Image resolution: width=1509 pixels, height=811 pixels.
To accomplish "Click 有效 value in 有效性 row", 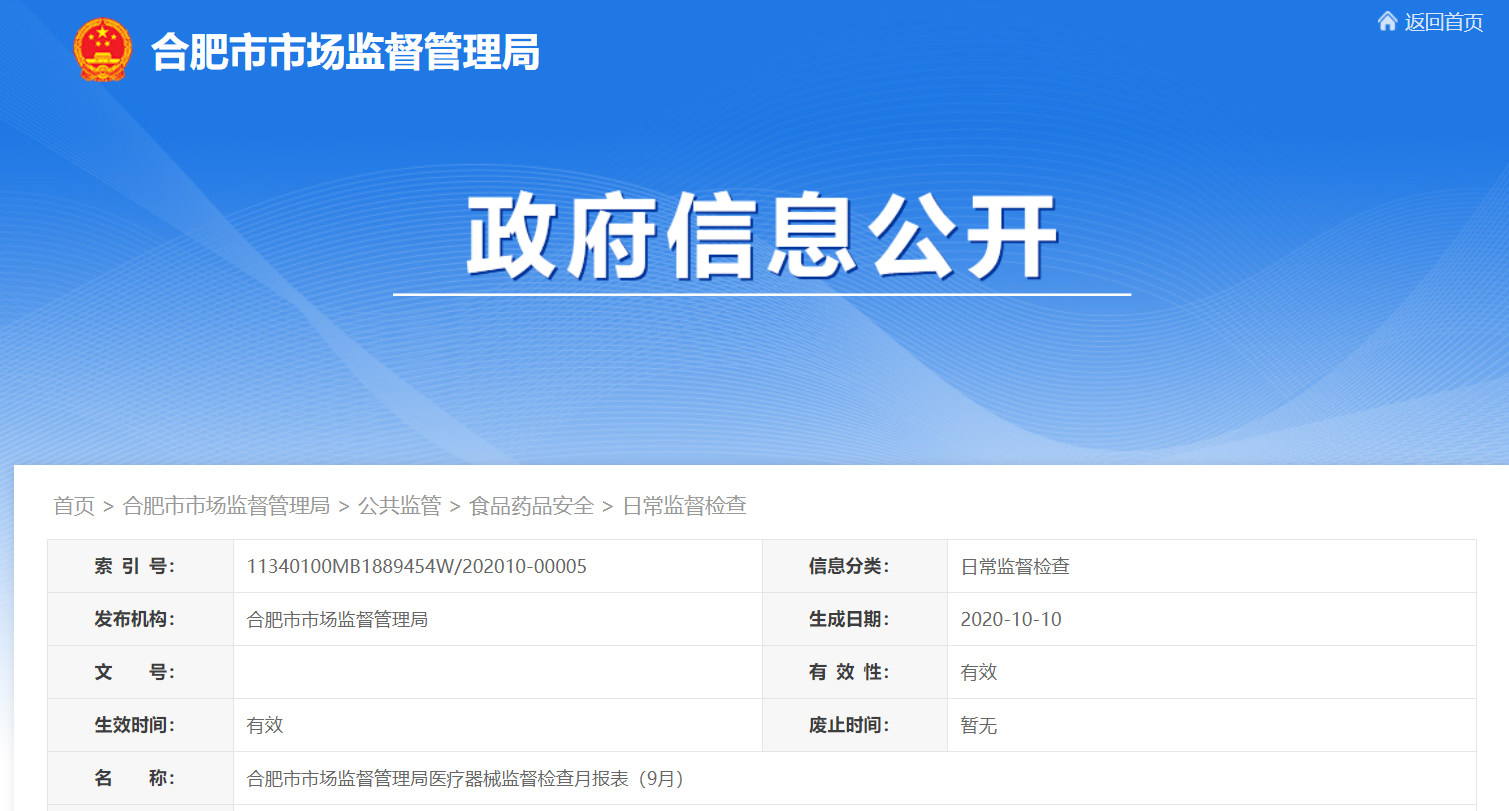I will click(978, 673).
